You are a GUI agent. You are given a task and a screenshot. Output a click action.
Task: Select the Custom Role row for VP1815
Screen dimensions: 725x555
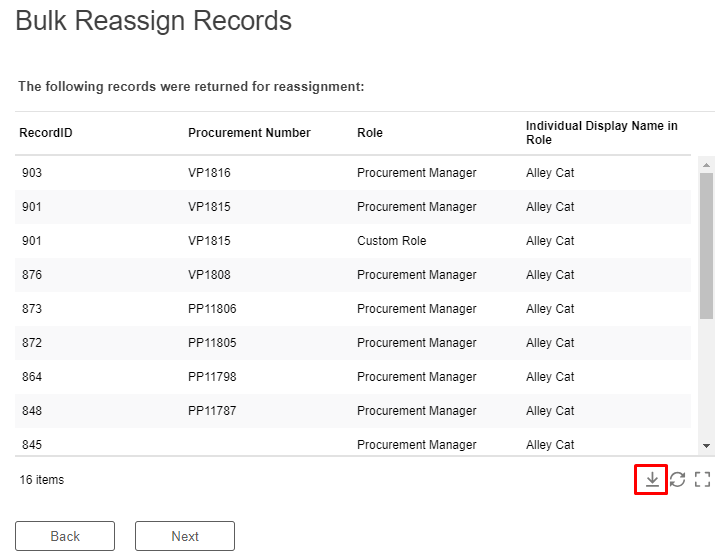tap(353, 240)
